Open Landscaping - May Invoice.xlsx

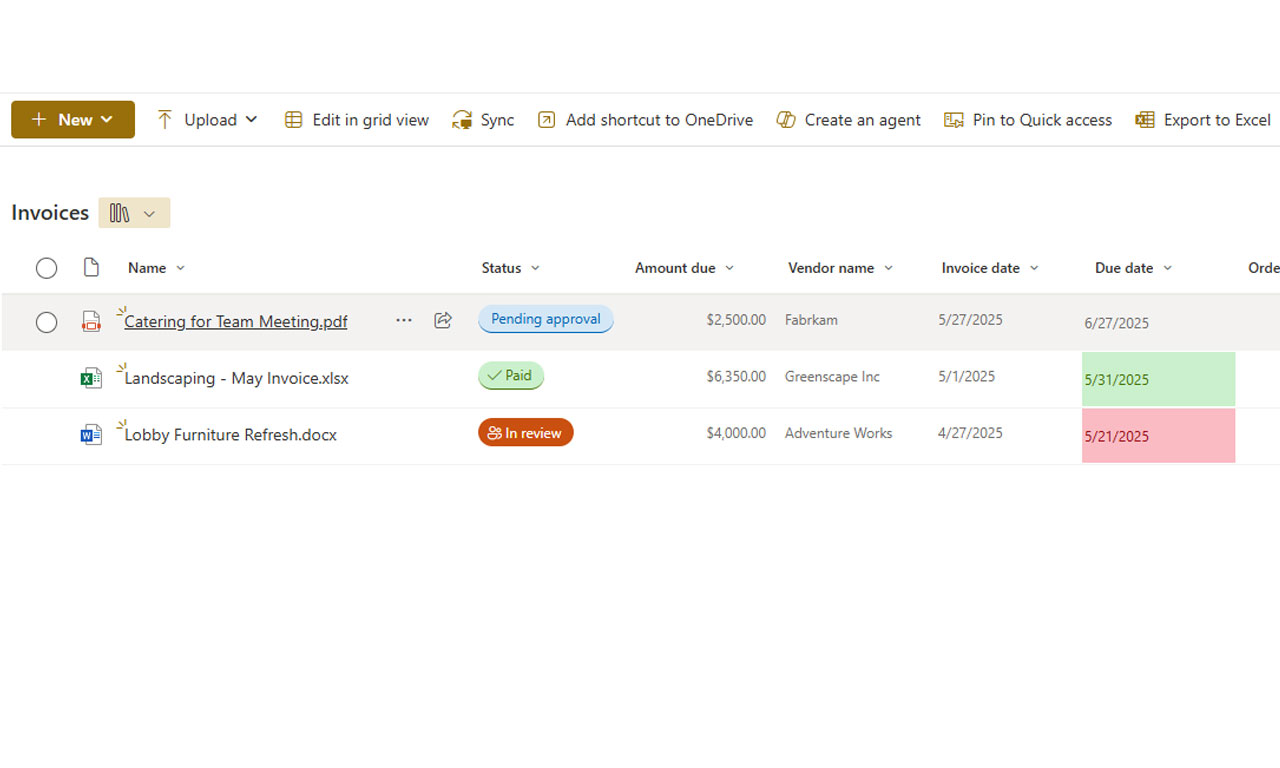tap(236, 378)
